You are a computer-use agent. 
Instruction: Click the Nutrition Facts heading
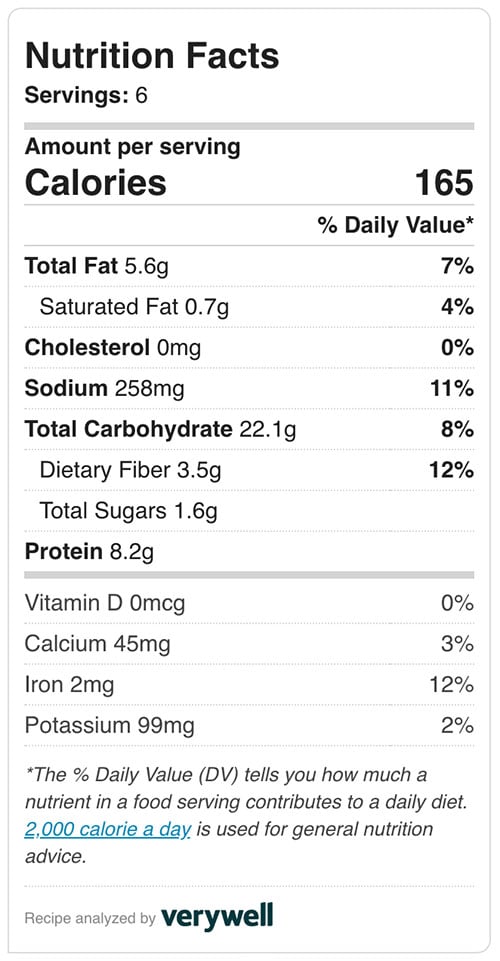(x=152, y=56)
